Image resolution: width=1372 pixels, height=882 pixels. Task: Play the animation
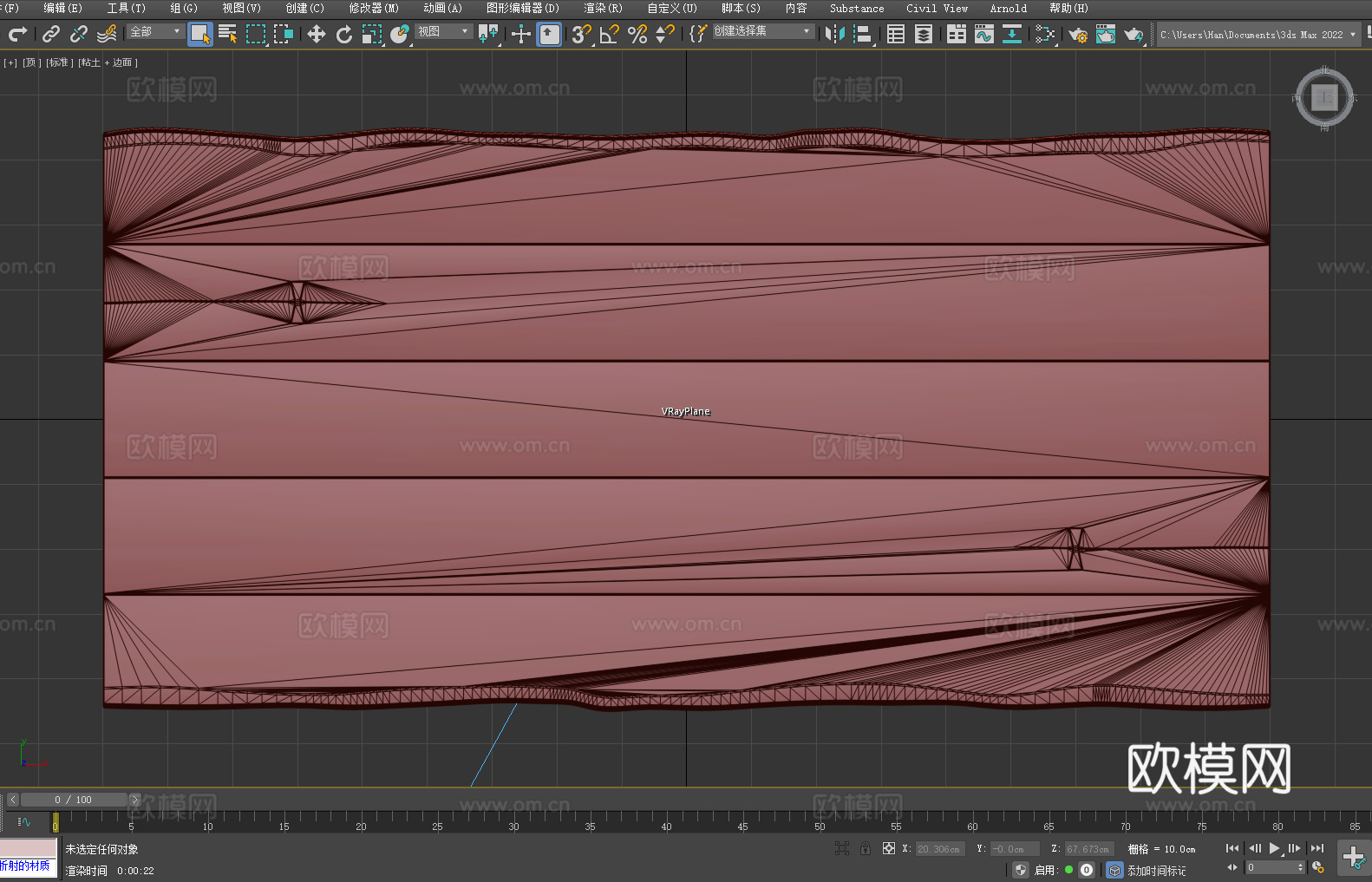click(x=1275, y=848)
